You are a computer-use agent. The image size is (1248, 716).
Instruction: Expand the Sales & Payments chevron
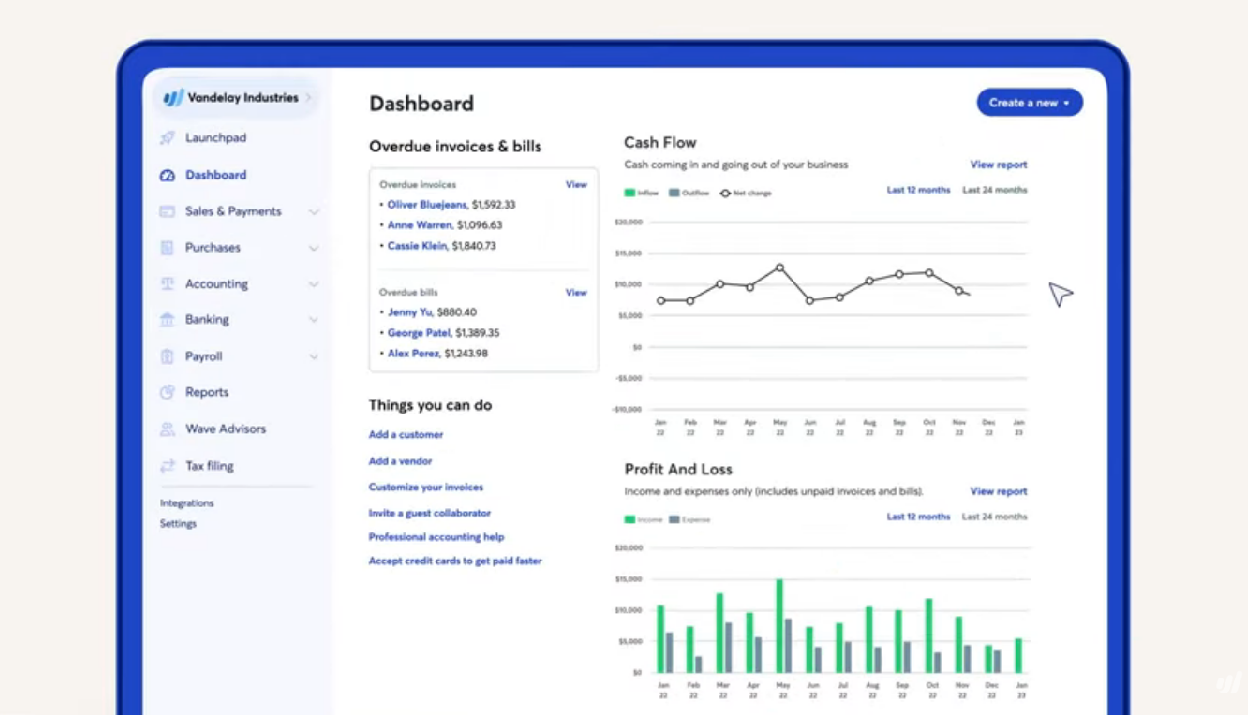[314, 212]
